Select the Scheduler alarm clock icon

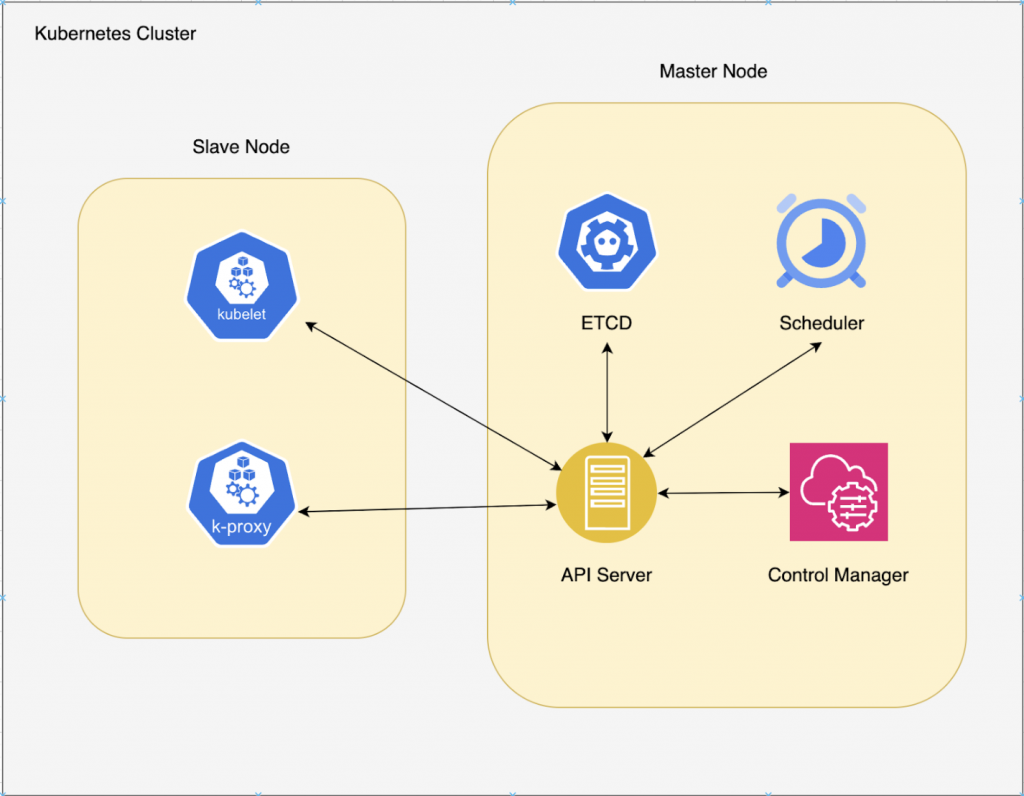[x=821, y=241]
